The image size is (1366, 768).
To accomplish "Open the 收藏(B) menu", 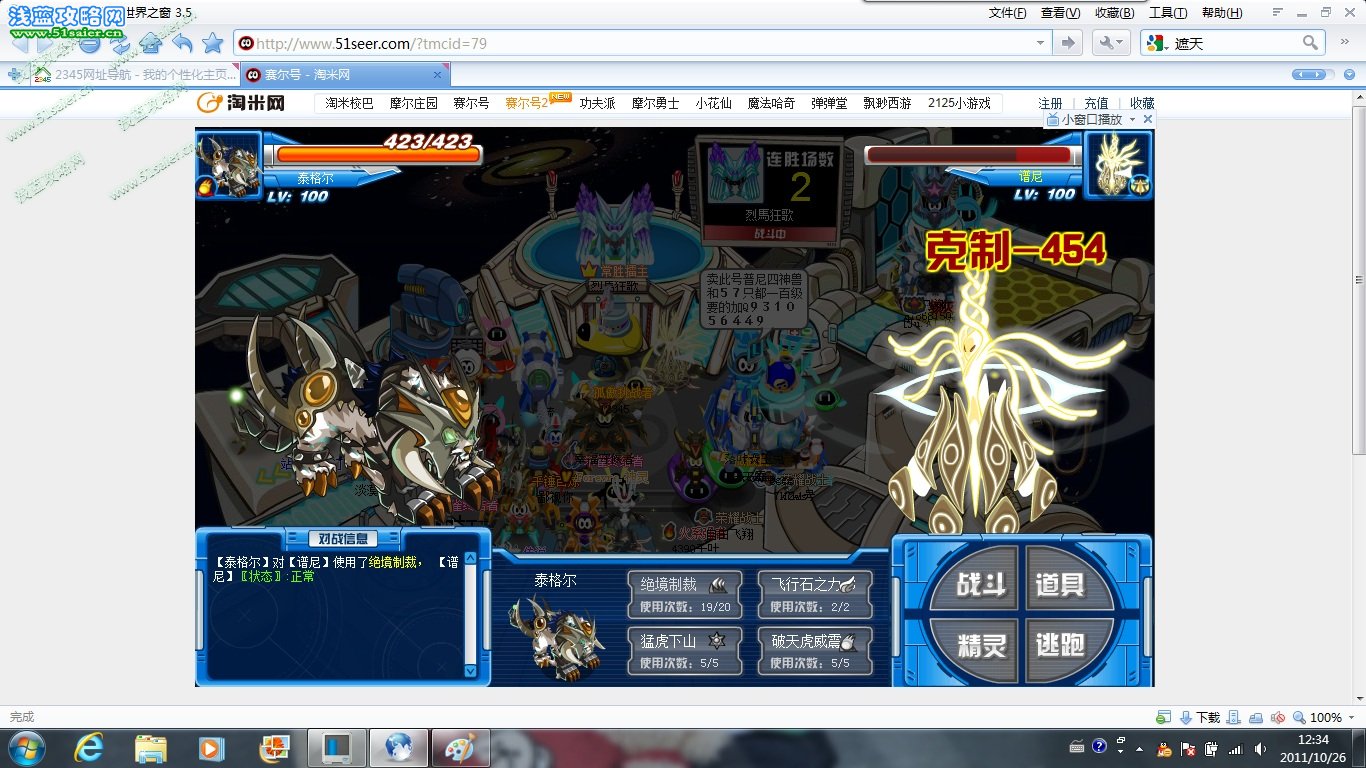I will pyautogui.click(x=1114, y=13).
